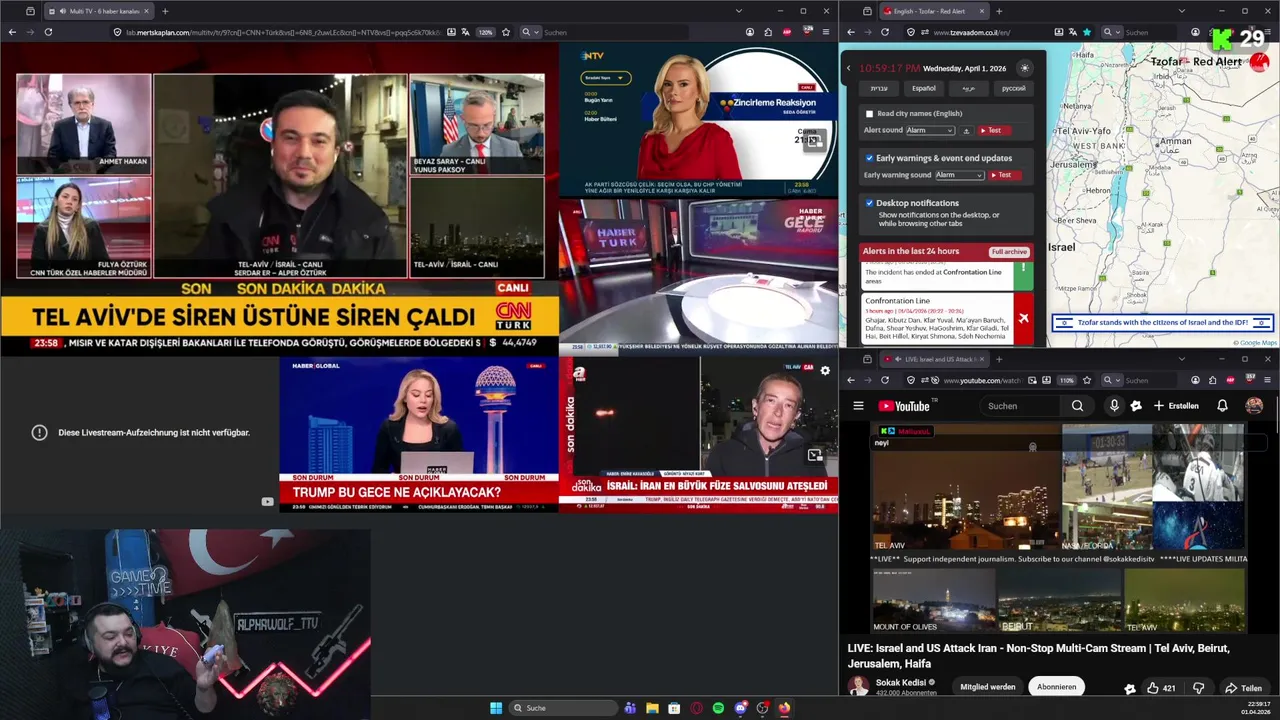Click Mitglied werden button

point(988,687)
